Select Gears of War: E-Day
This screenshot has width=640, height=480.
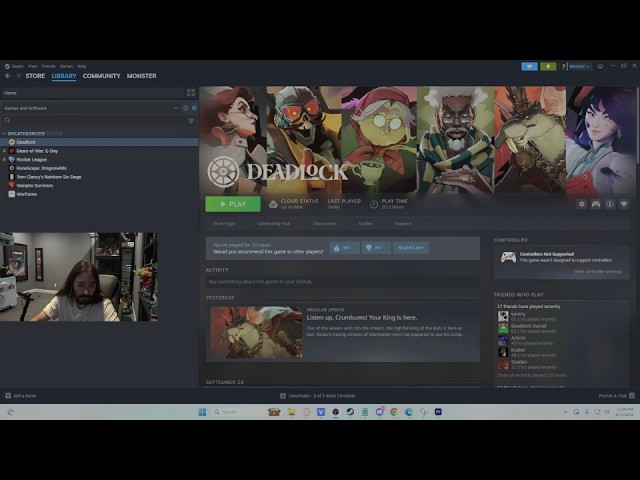[99, 151]
